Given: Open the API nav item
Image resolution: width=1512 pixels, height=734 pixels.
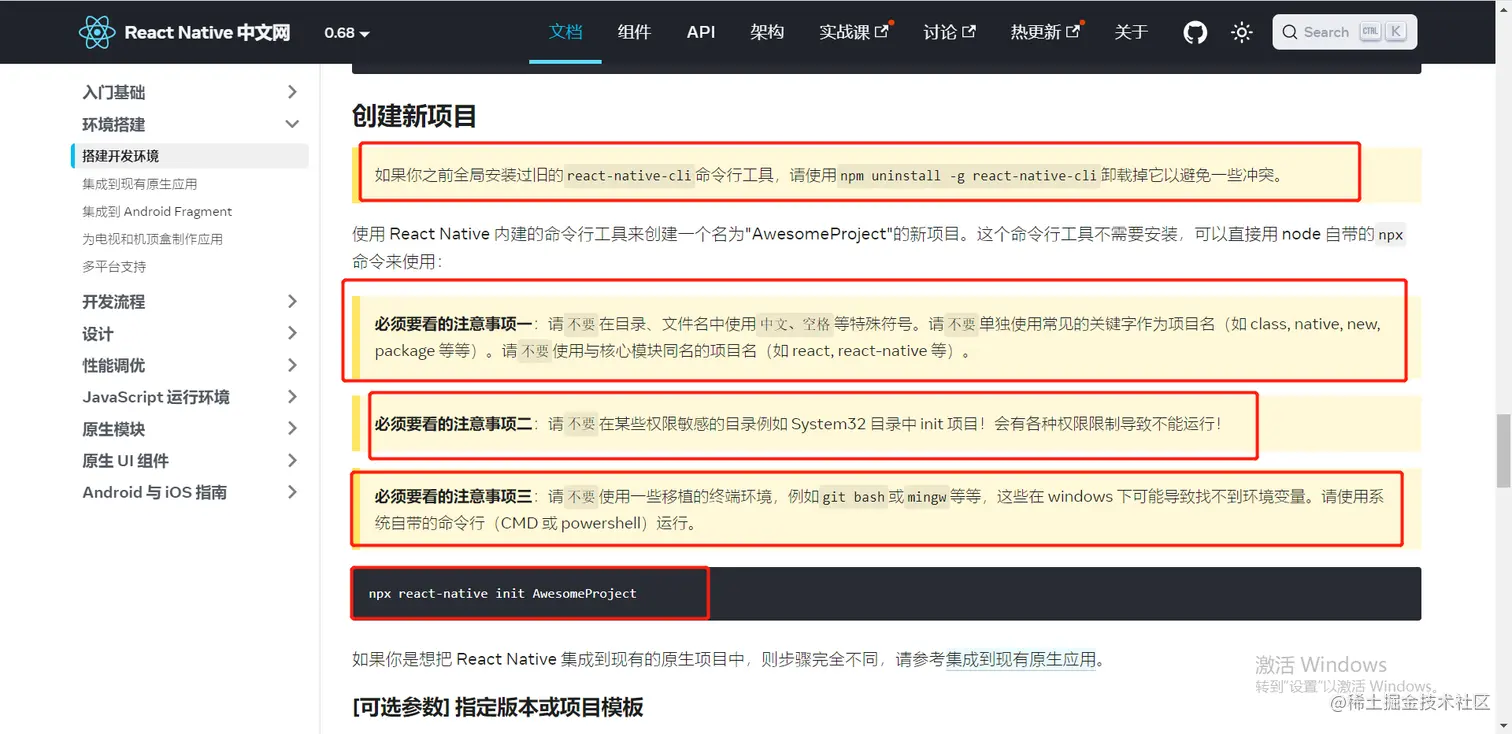Looking at the screenshot, I should tap(701, 32).
